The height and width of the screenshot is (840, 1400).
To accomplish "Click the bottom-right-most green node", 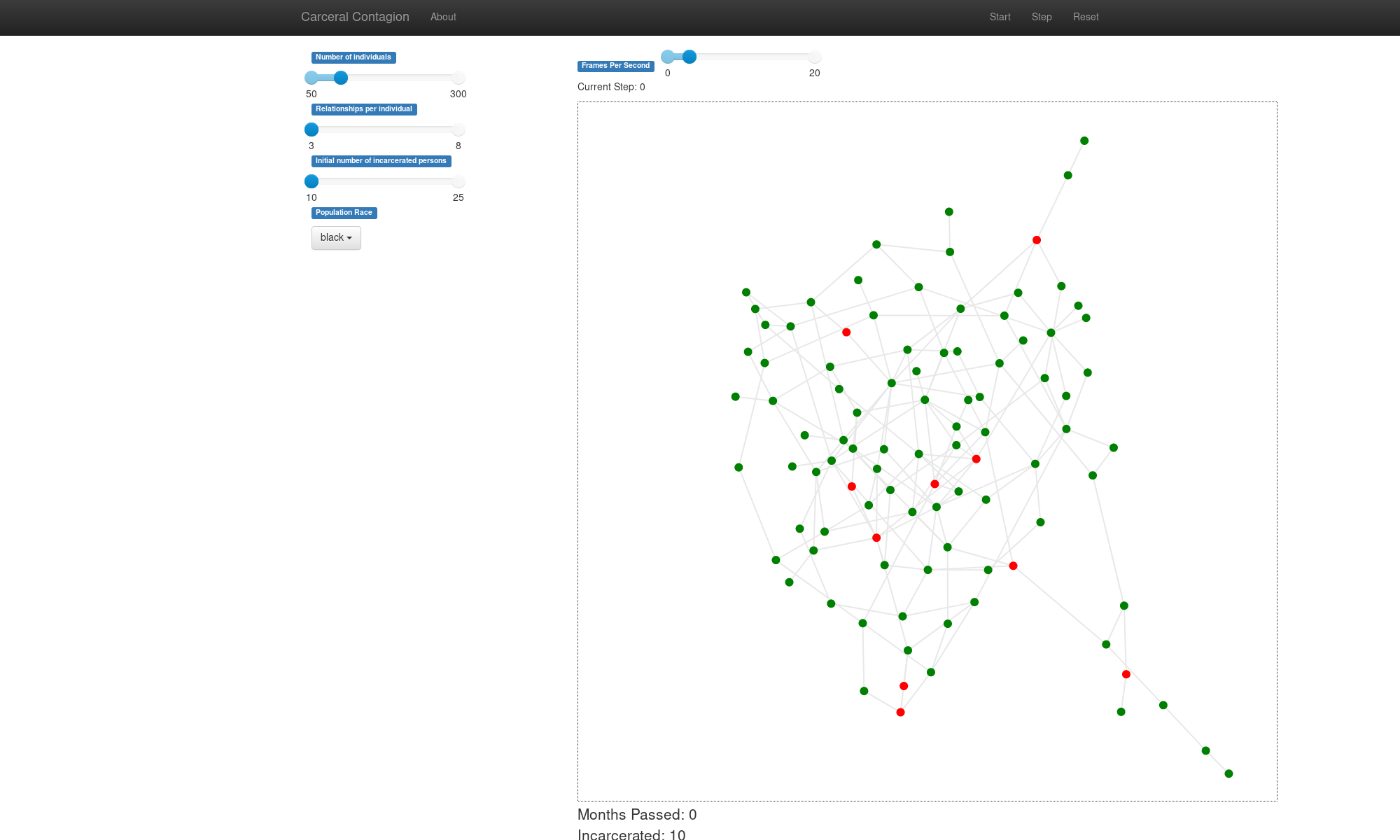I will click(1228, 773).
